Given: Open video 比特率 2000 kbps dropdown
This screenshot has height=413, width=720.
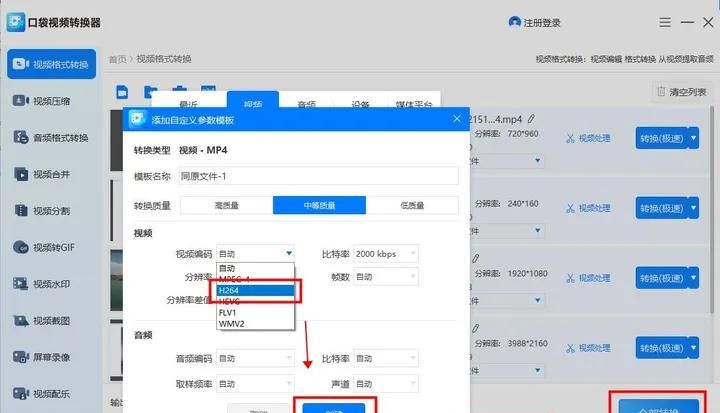Looking at the screenshot, I should [386, 254].
